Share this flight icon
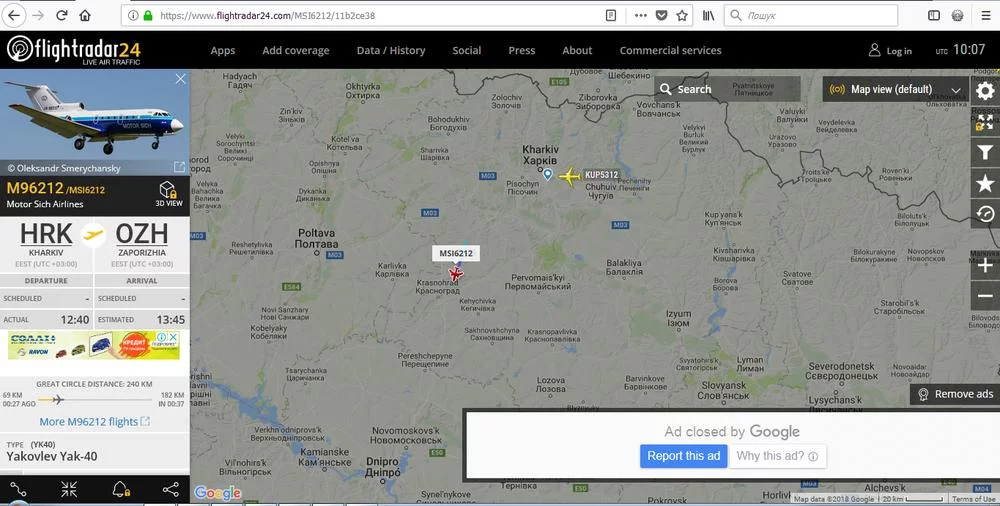The height and width of the screenshot is (506, 1000). click(171, 489)
